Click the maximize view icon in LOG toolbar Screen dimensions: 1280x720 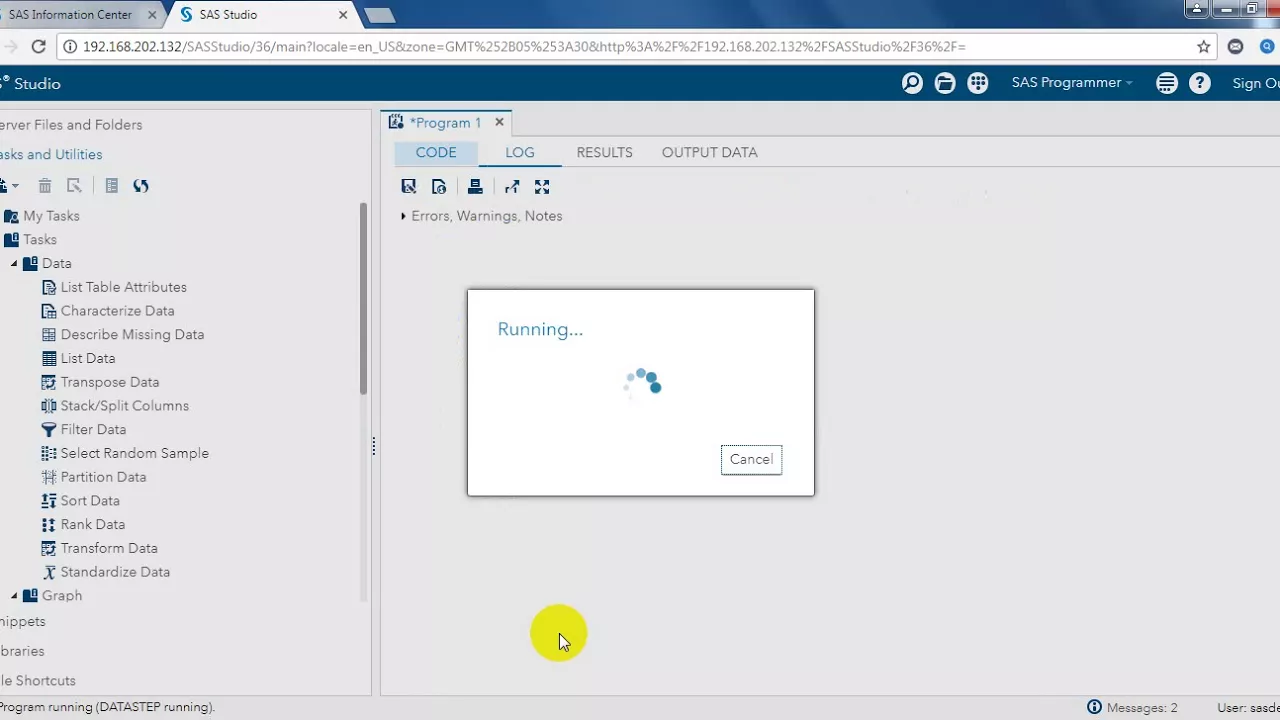542,187
